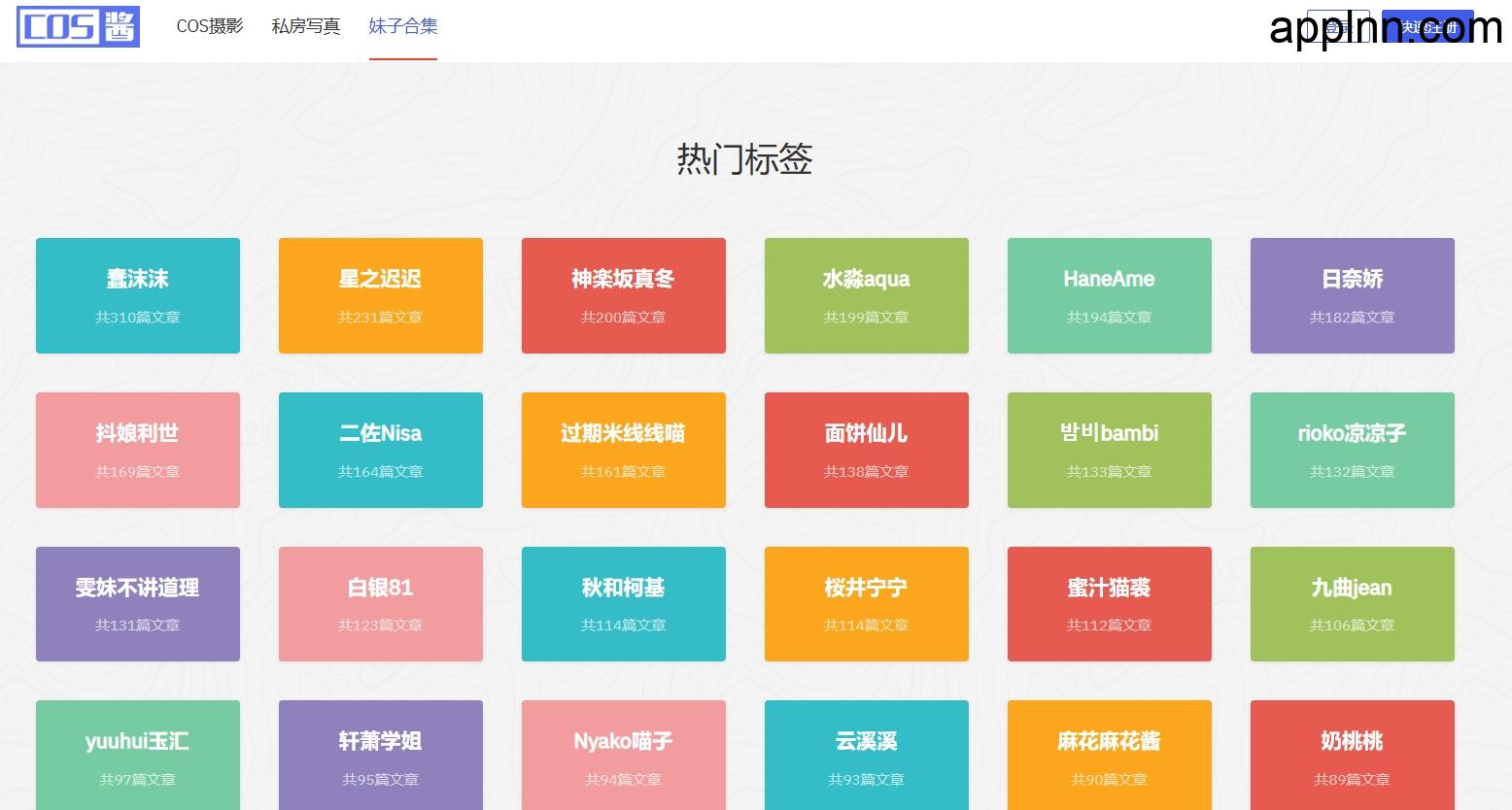Browse the HaneAme tag page
This screenshot has width=1512, height=810.
point(1109,295)
